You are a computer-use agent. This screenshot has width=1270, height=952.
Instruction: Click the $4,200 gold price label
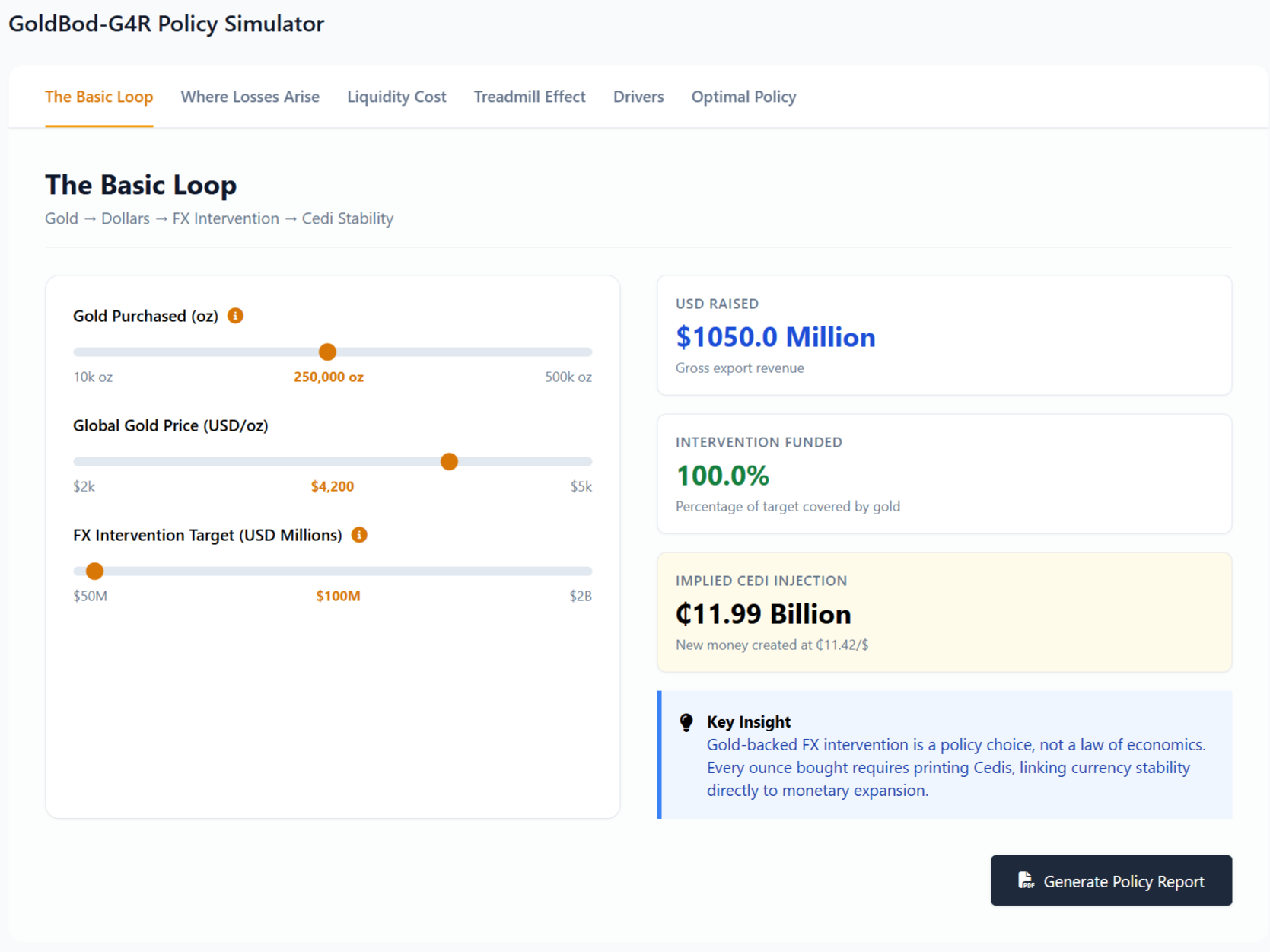tap(332, 486)
